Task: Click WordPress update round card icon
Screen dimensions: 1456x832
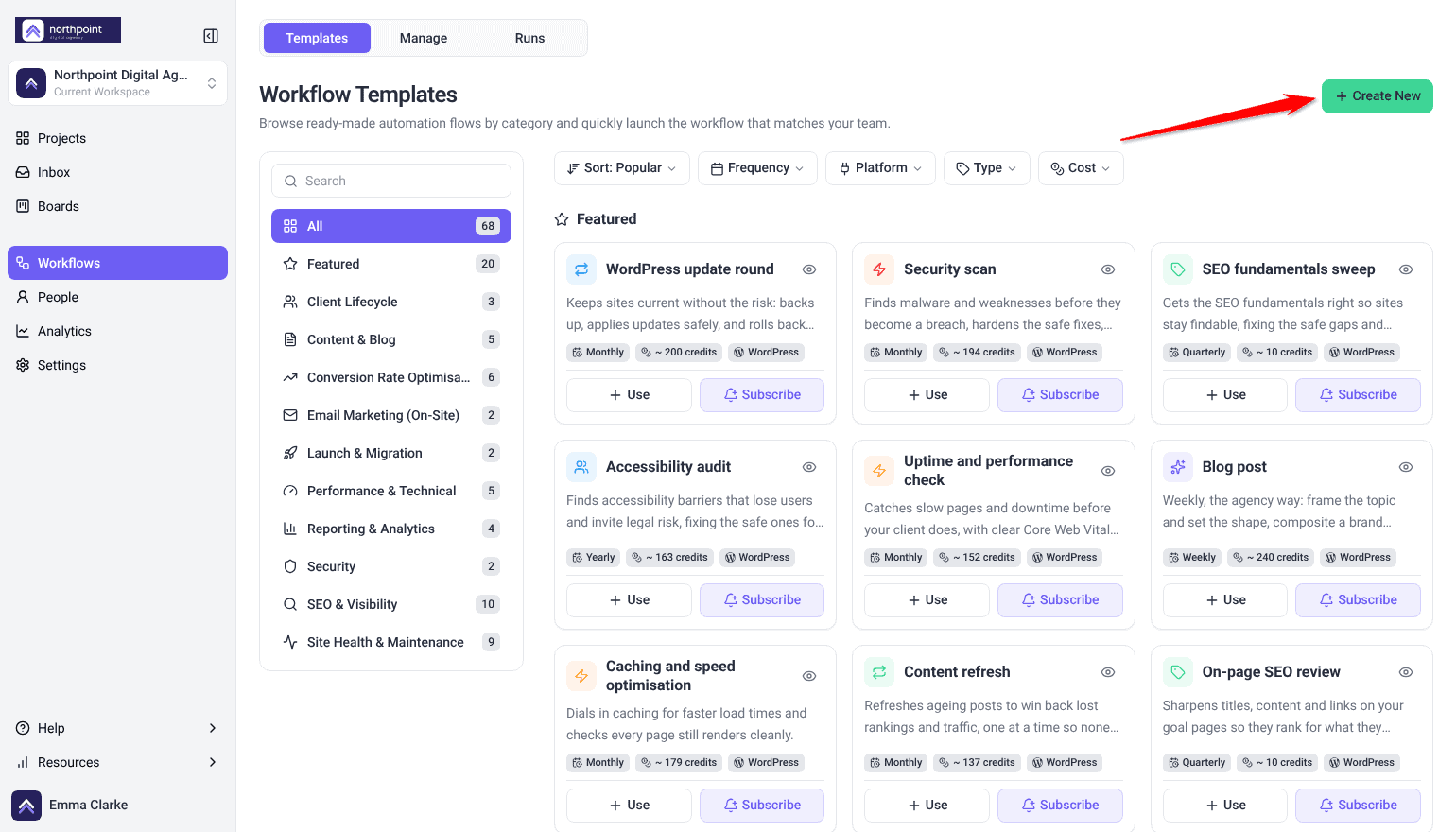Action: point(581,269)
